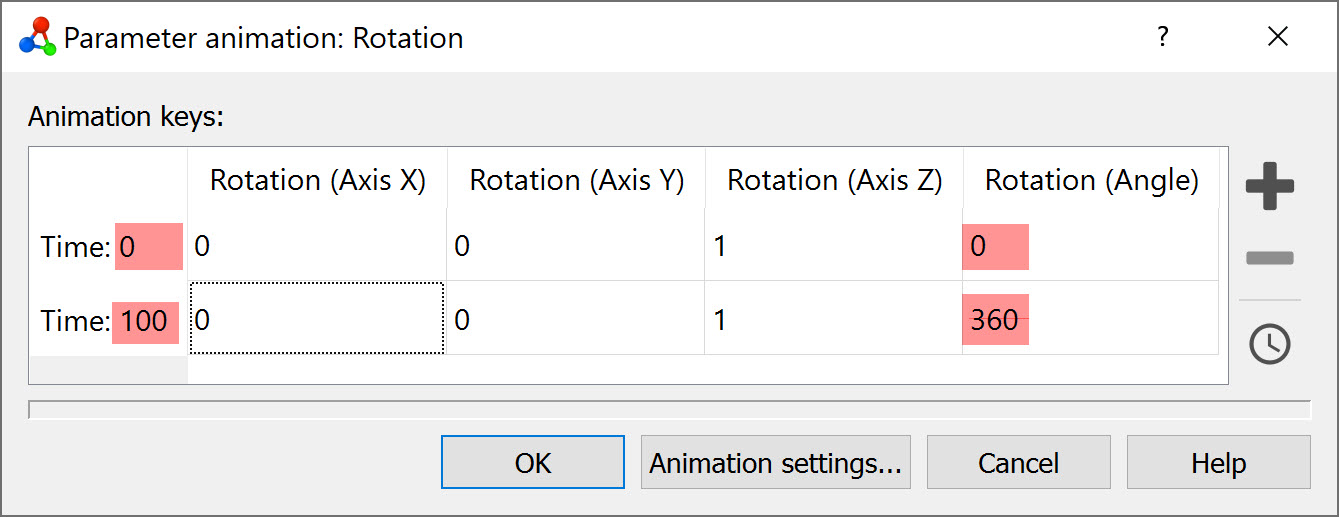This screenshot has height=517, width=1339.
Task: Click the plus icon to add animation key
Action: tap(1269, 186)
